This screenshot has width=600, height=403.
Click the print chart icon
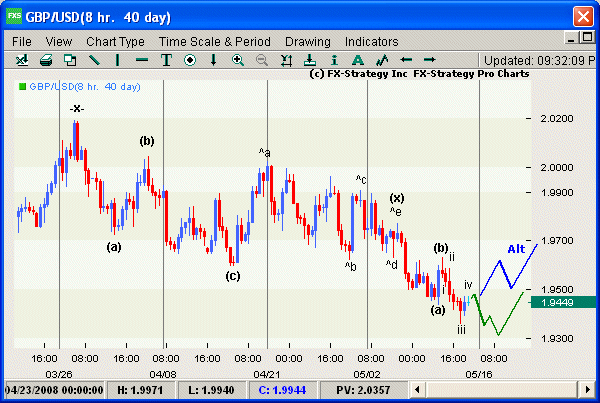pos(46,60)
